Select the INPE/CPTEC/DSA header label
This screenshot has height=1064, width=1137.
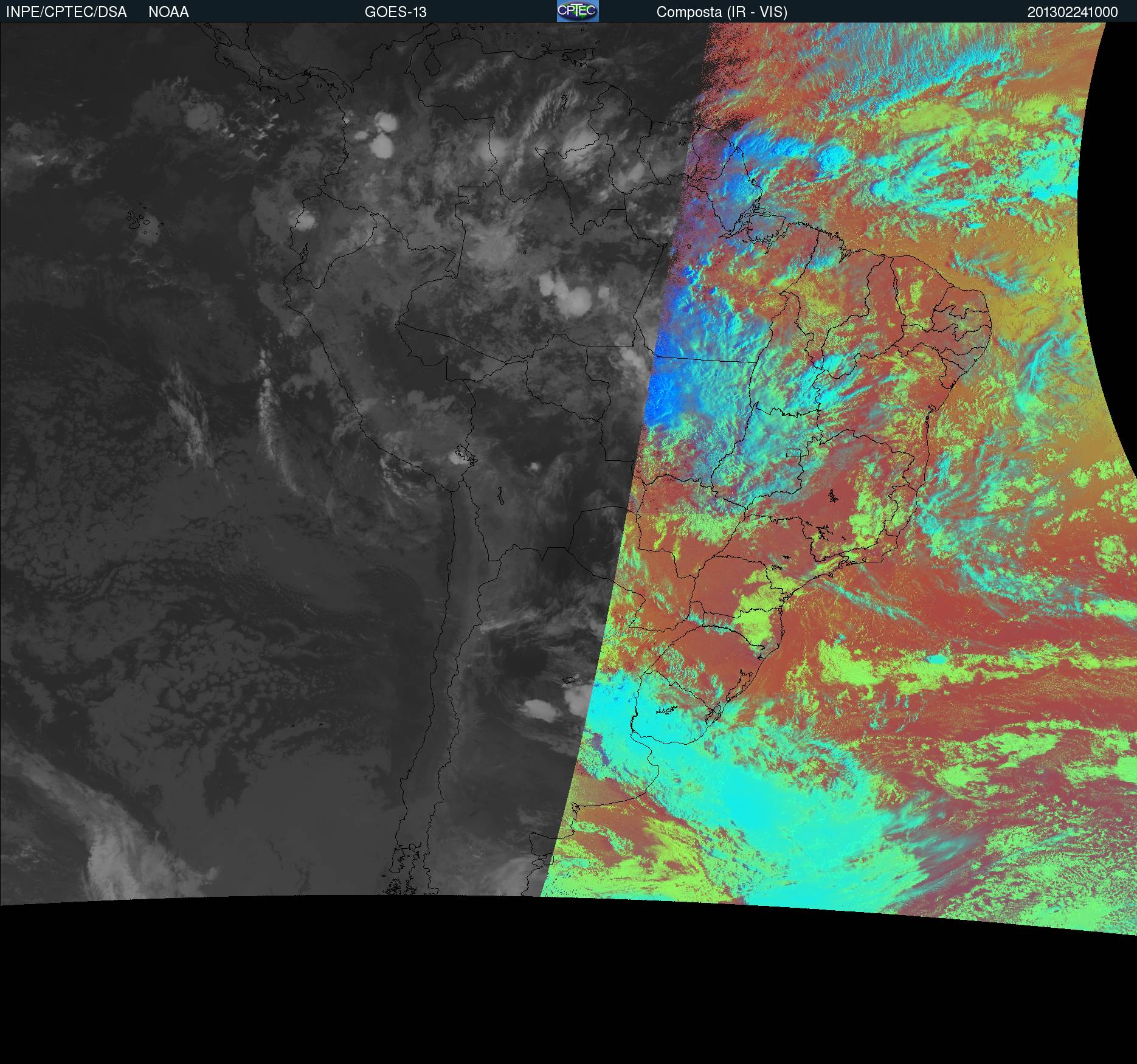(66, 12)
